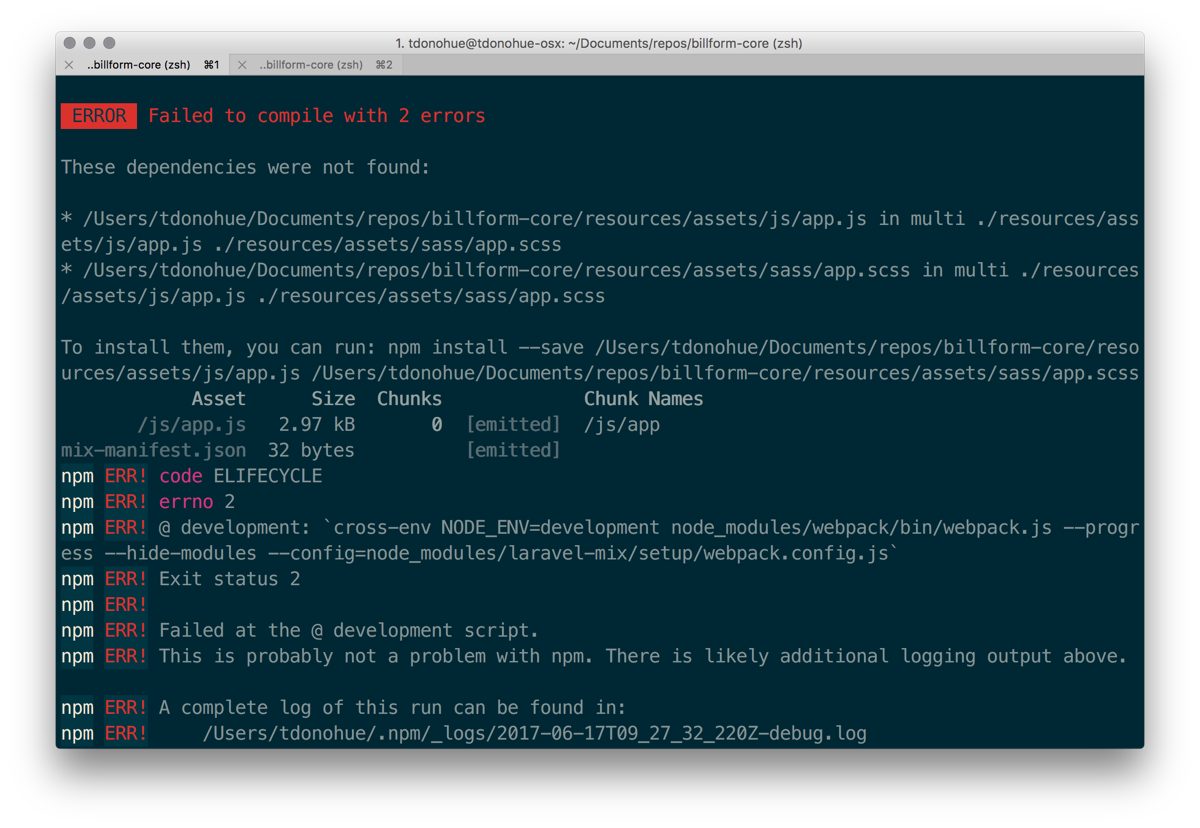Close the second billform-core ⌘2 tab

pyautogui.click(x=242, y=65)
